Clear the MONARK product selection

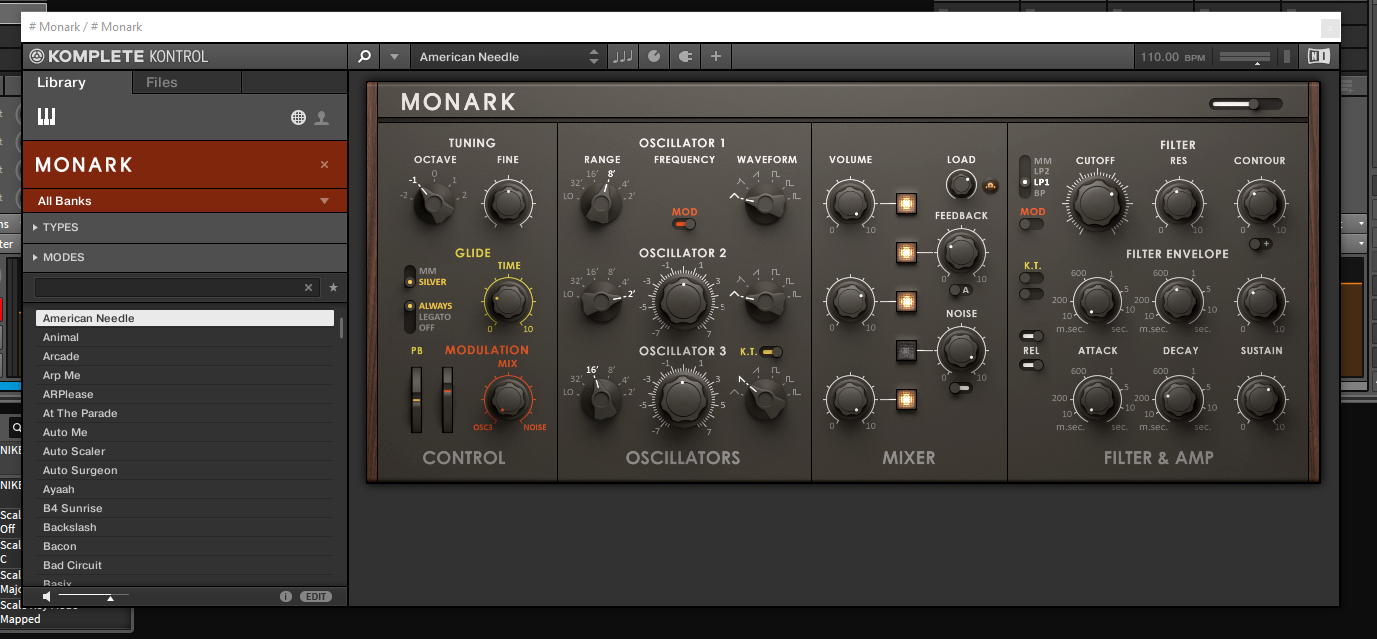pos(324,165)
